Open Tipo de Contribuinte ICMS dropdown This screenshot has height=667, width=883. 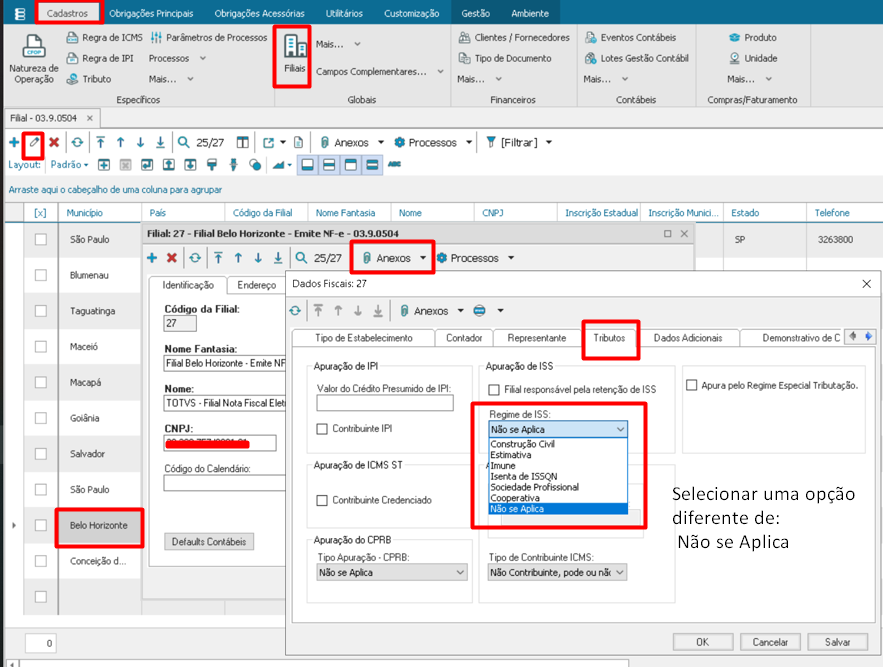coord(619,572)
